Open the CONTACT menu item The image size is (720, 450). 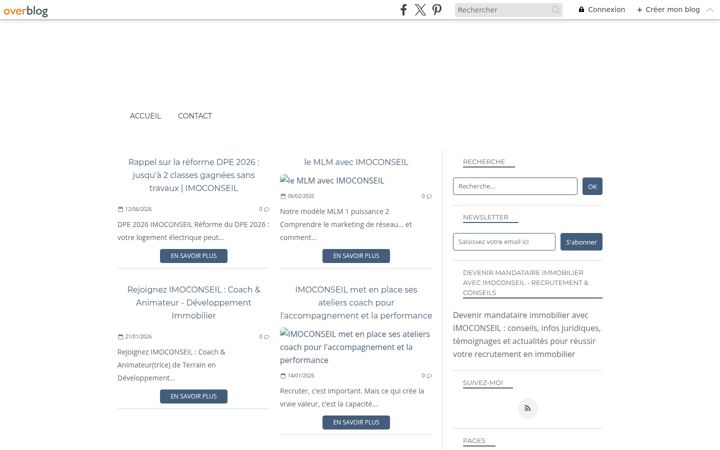coord(195,116)
